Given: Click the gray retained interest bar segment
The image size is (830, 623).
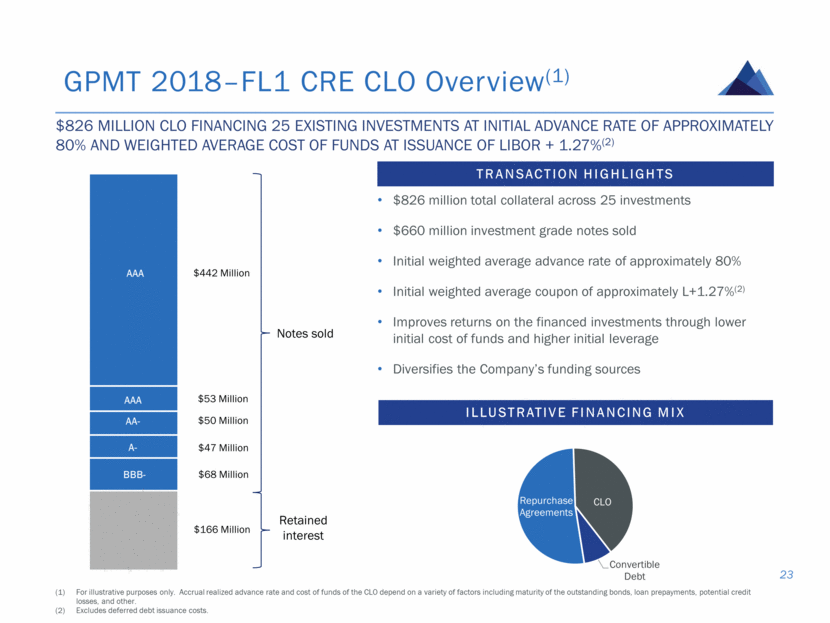Looking at the screenshot, I should coord(133,530).
